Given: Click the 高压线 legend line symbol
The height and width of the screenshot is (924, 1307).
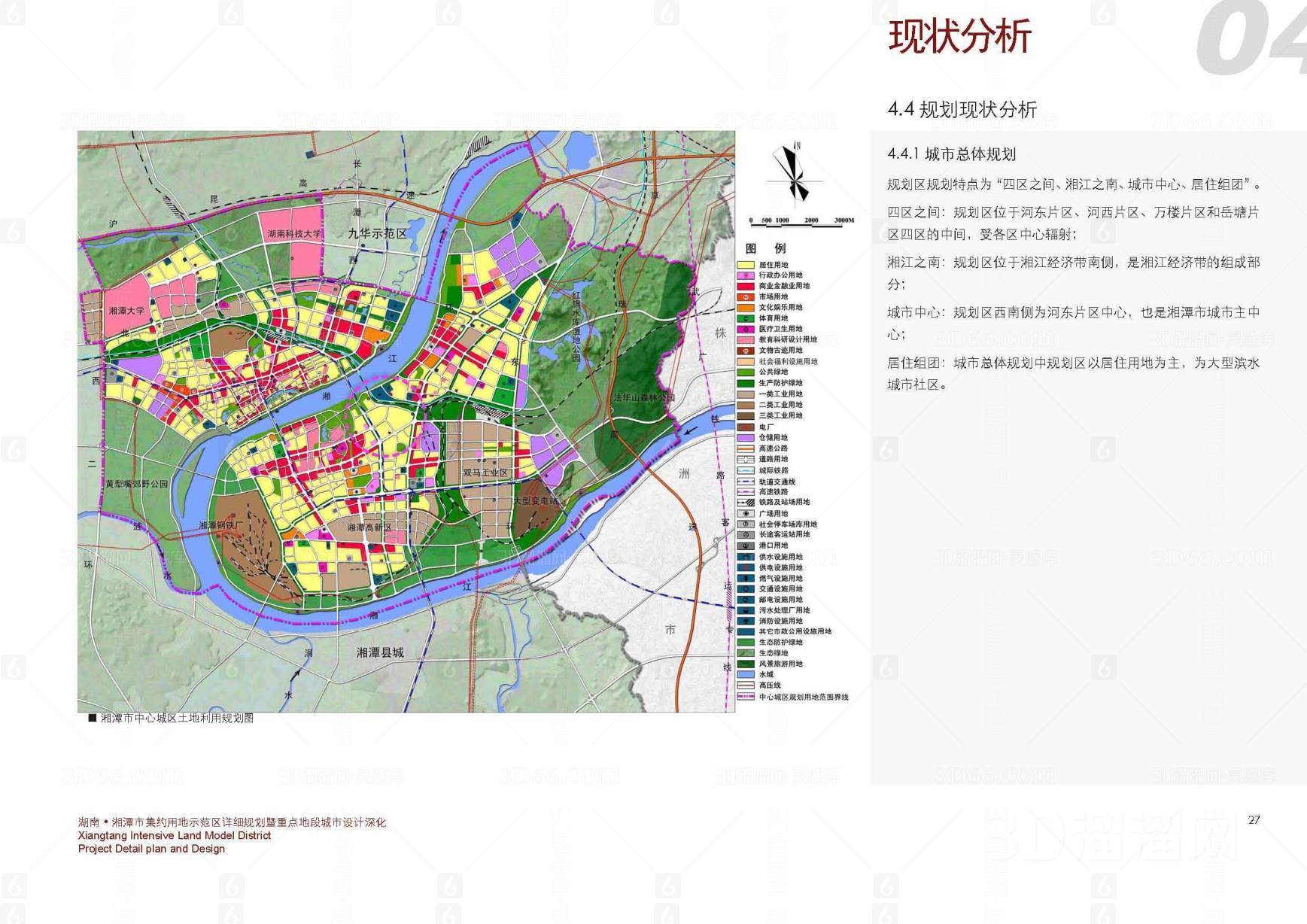Looking at the screenshot, I should point(745,685).
